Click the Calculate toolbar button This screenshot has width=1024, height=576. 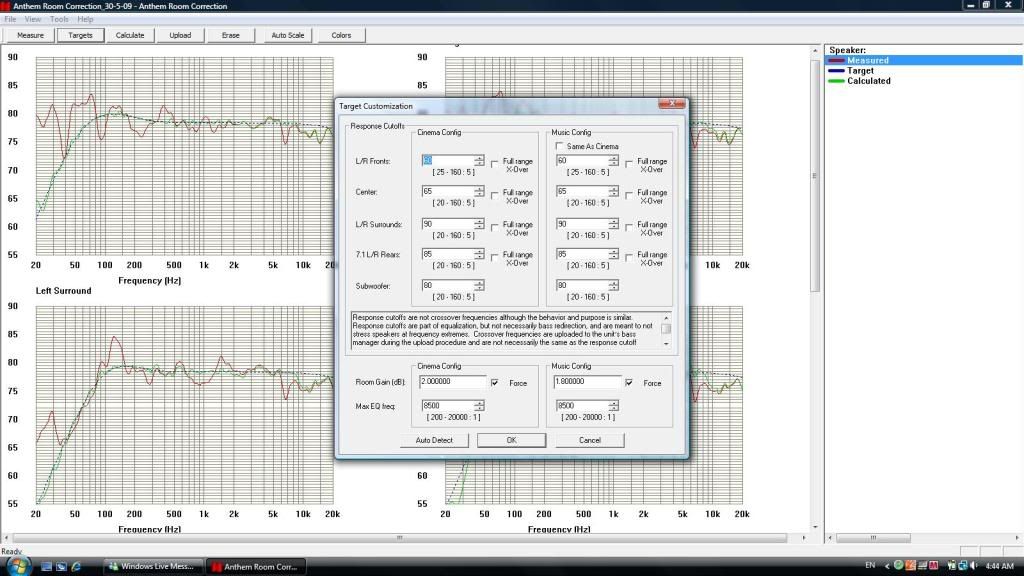[130, 35]
